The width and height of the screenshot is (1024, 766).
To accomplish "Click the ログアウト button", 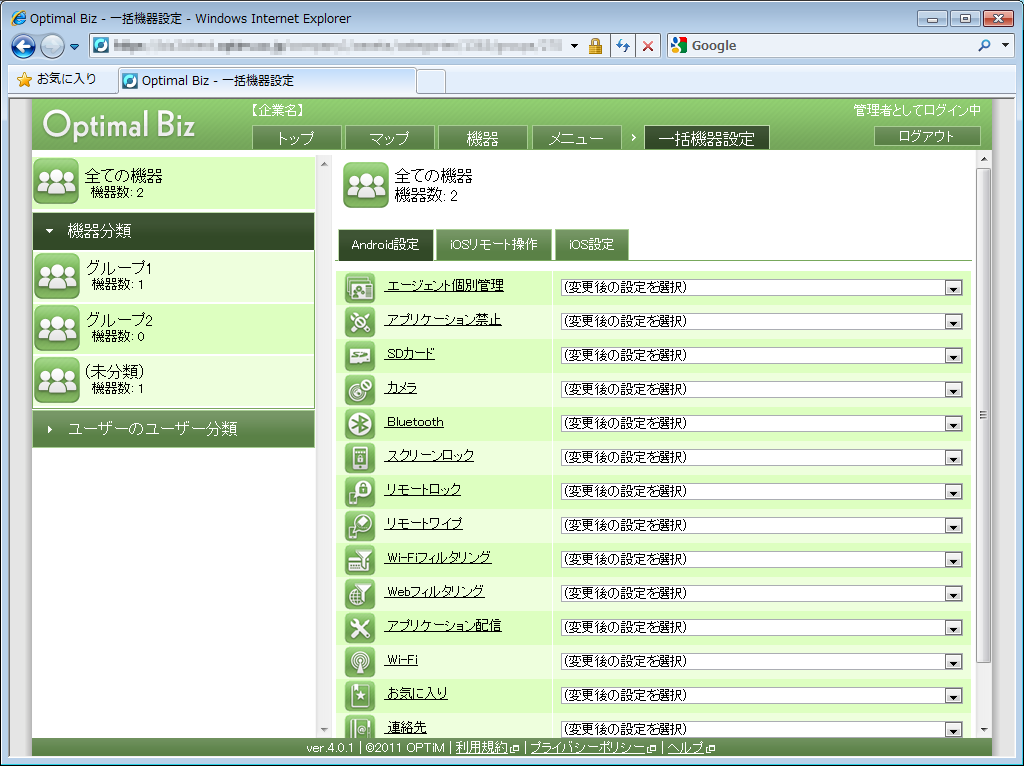I will point(927,136).
